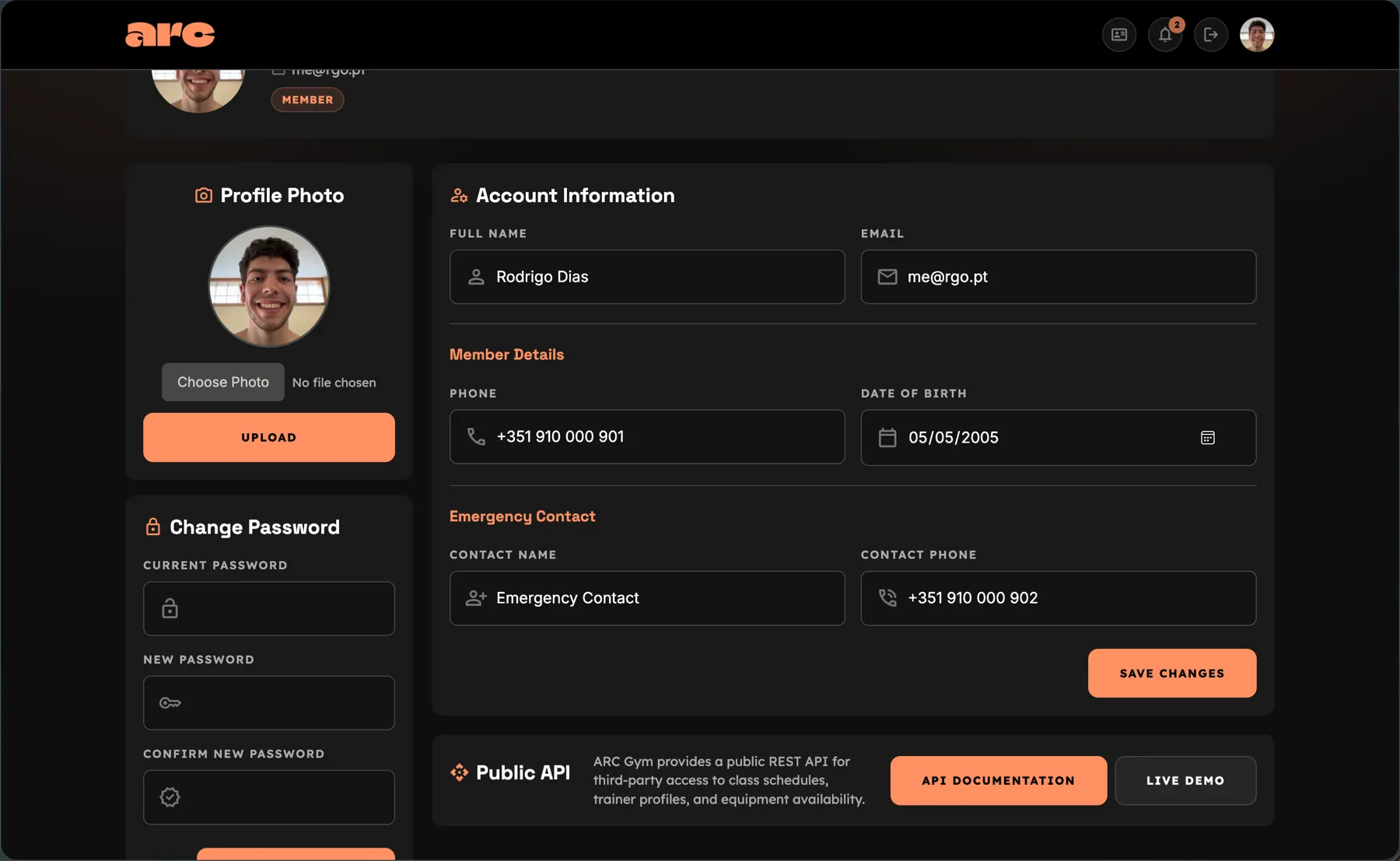Click padlock icon in Current Password field
Screen dimensions: 1400x861
(x=170, y=608)
